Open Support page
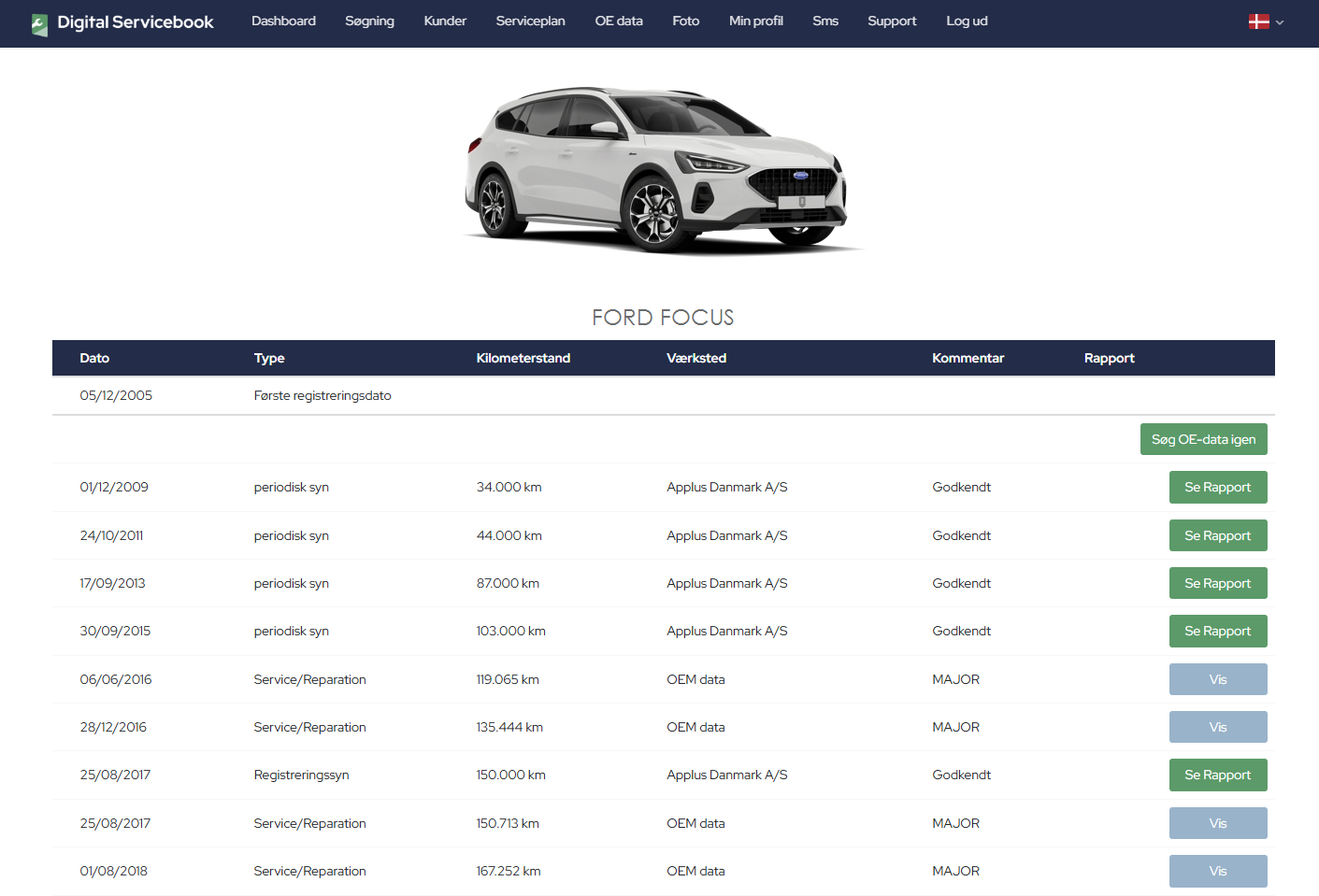Screen dimensions: 1319x896 pos(891,21)
